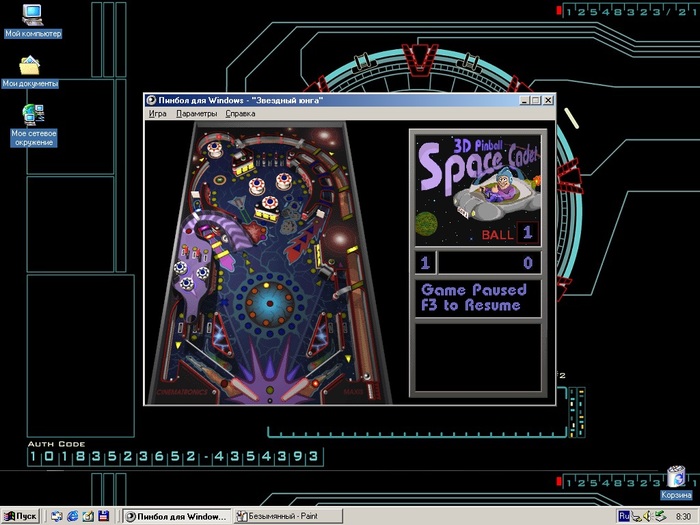700x525 pixels.
Task: Open the Параметры menu
Action: tap(196, 114)
